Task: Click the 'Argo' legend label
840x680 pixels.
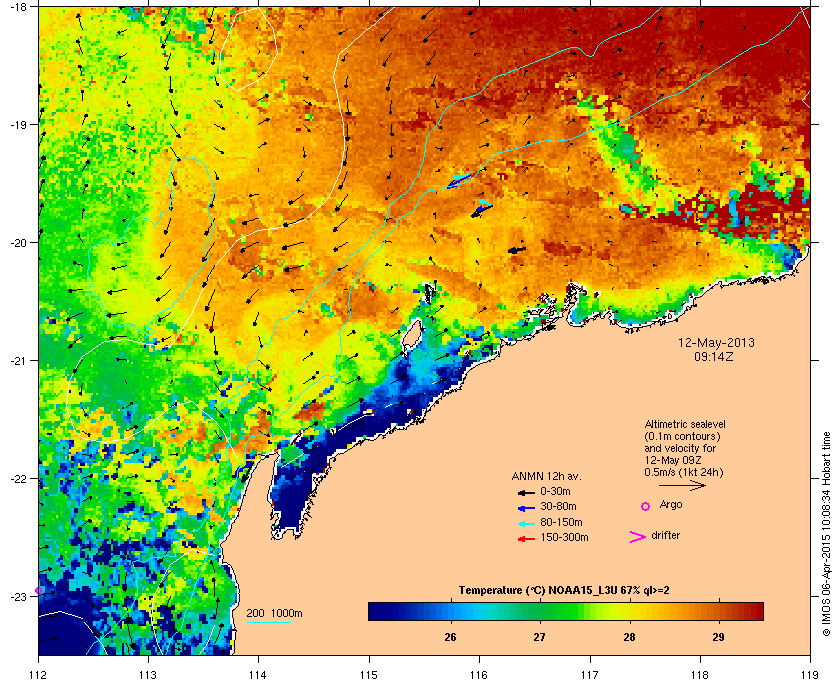Action: tap(671, 504)
